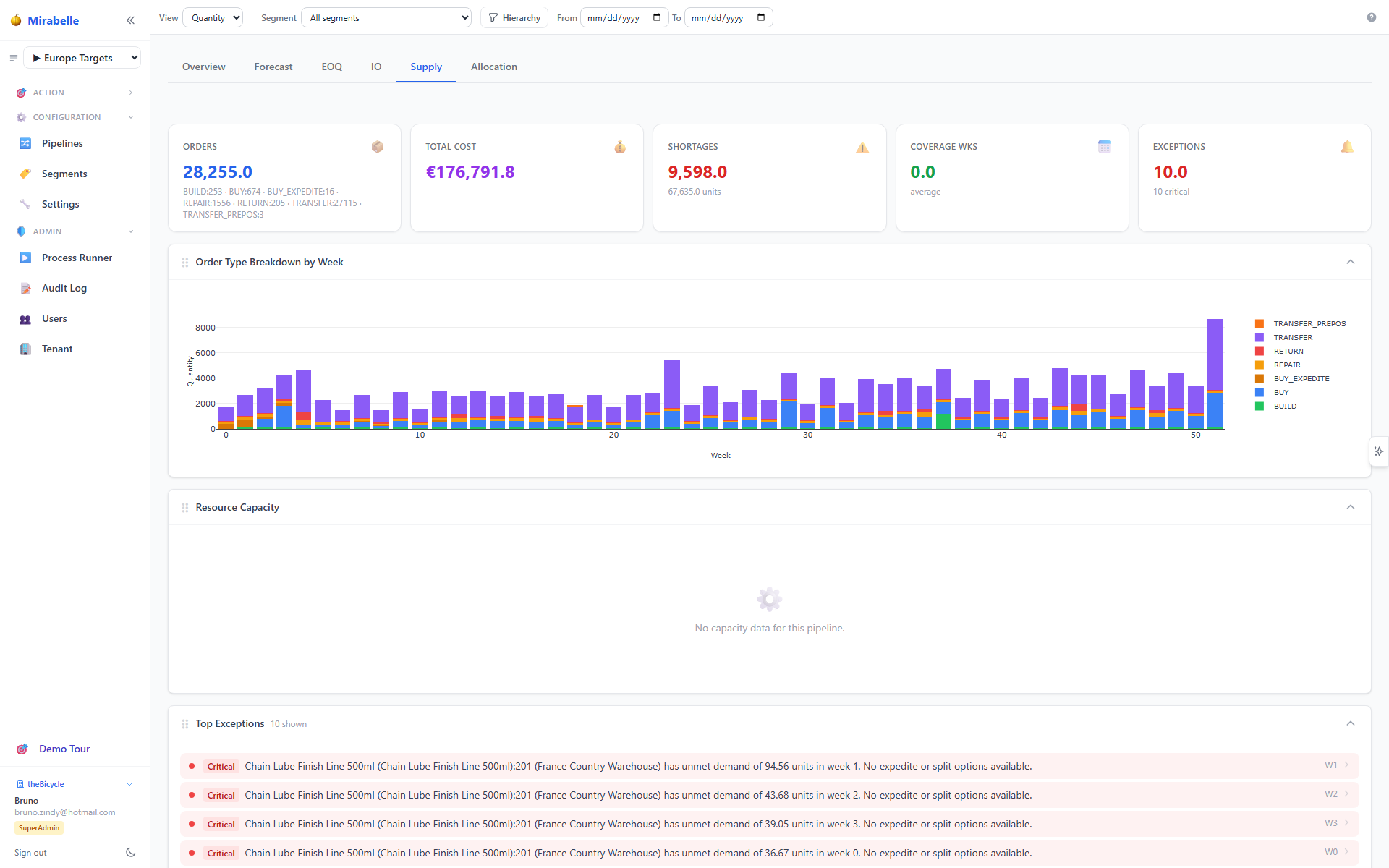Toggle dark mode moon icon

tap(130, 852)
